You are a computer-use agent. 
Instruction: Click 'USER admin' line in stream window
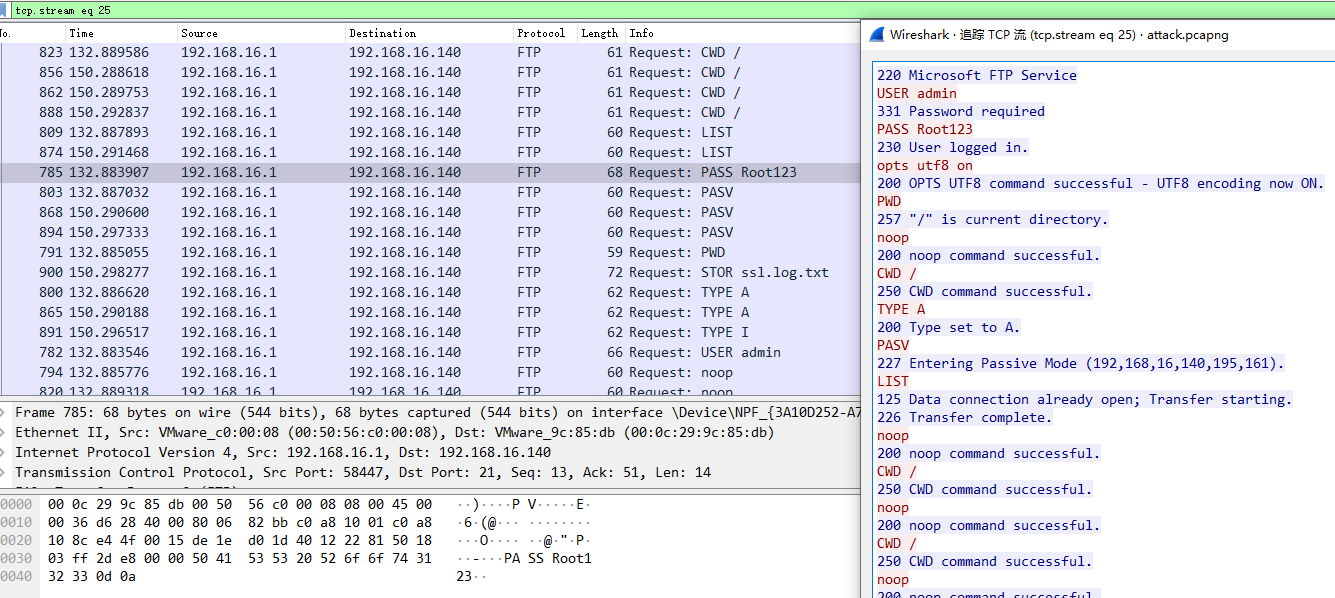tap(917, 93)
